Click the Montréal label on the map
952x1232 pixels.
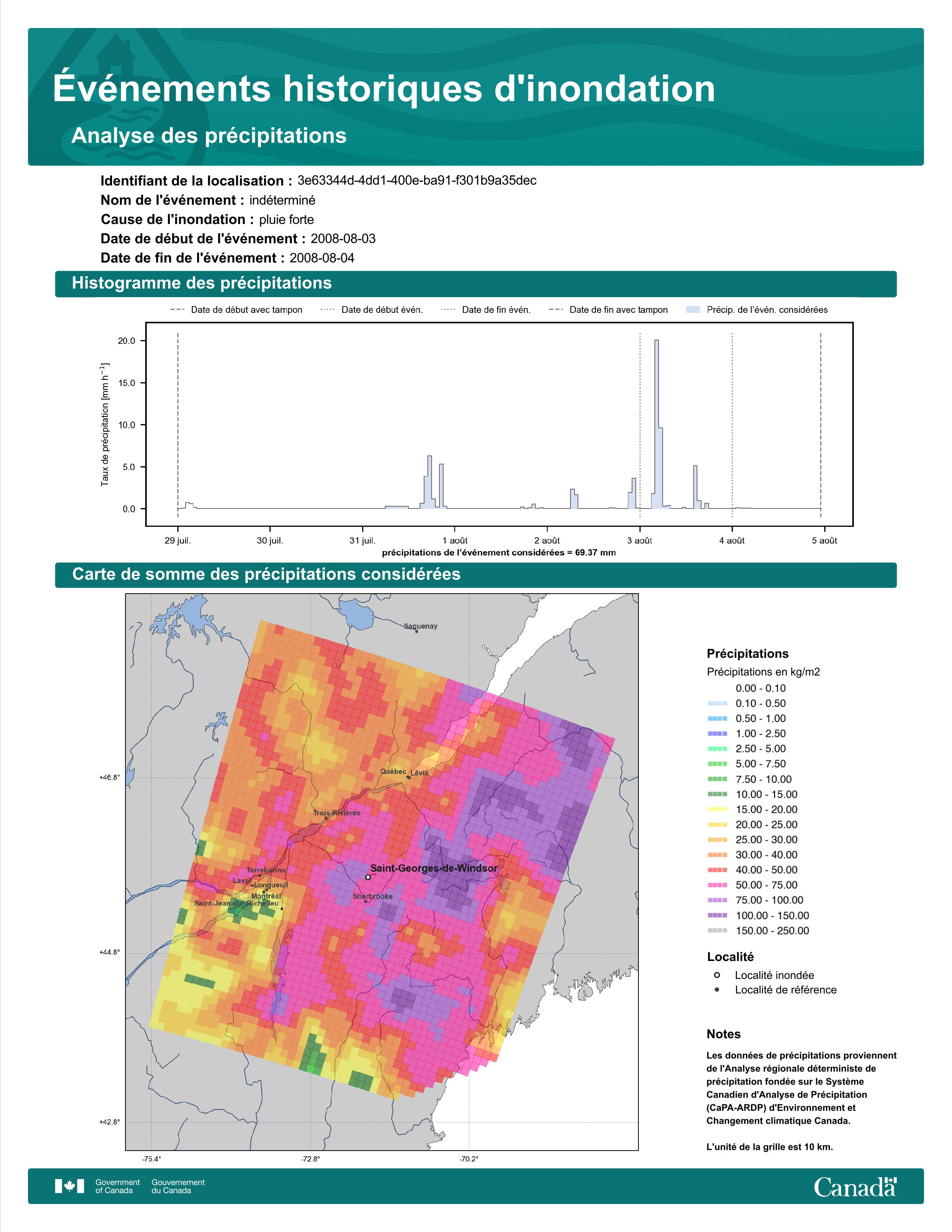coord(266,896)
